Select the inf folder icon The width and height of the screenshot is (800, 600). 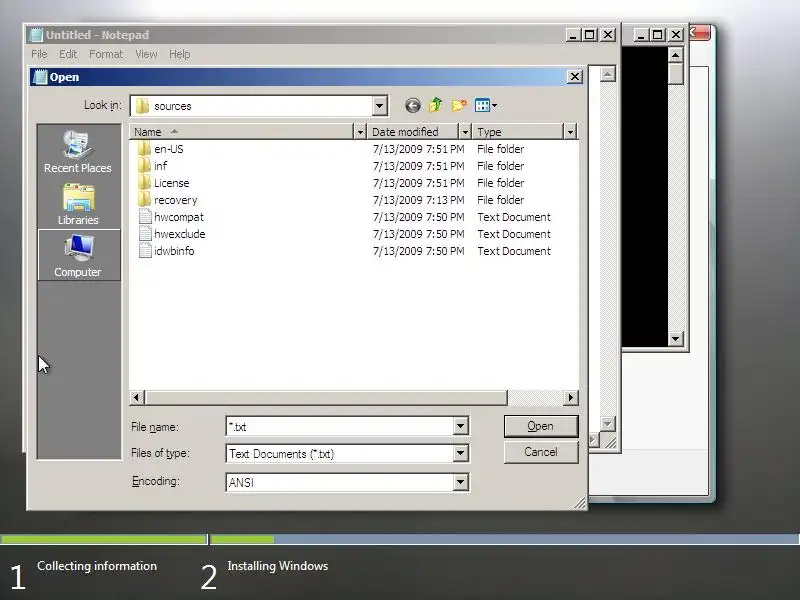point(144,166)
